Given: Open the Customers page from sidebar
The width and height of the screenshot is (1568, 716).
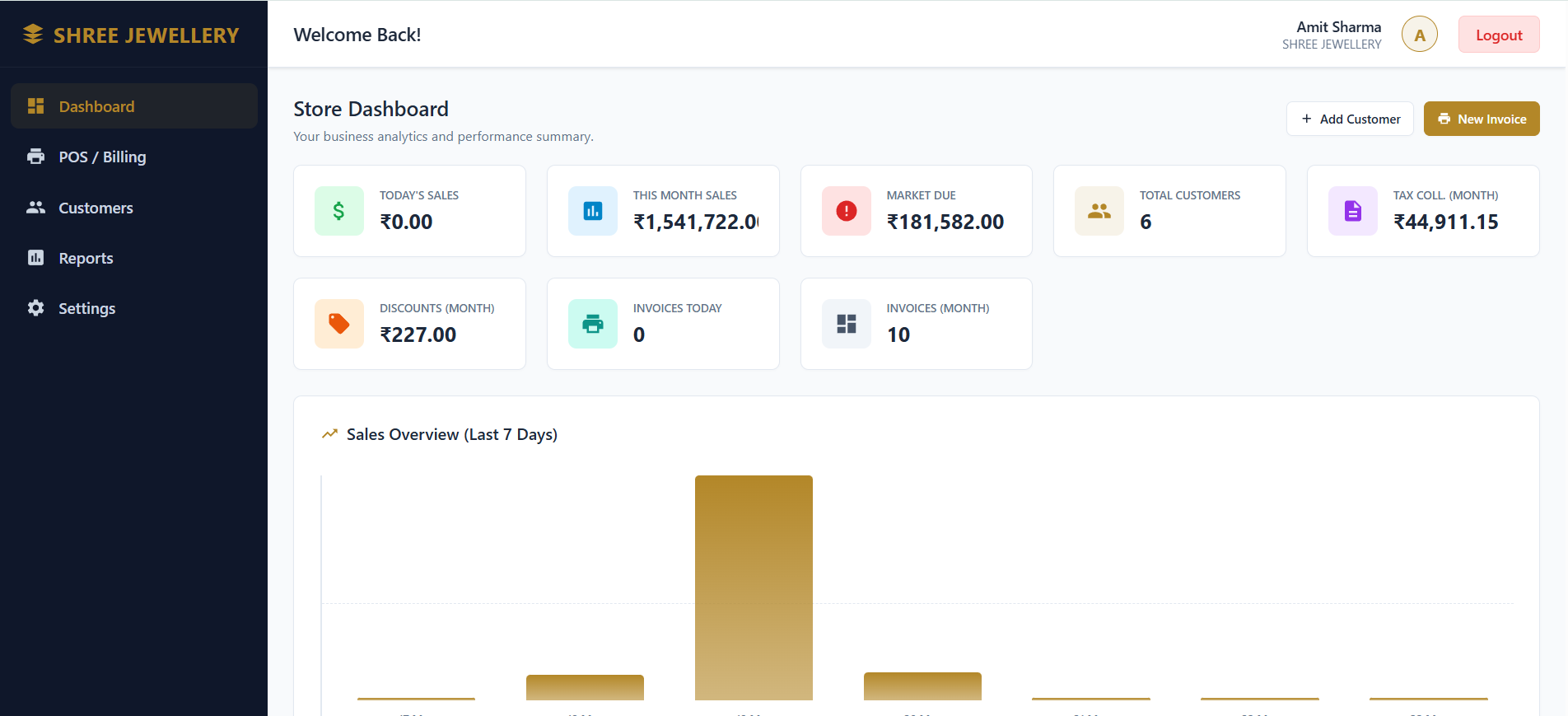Looking at the screenshot, I should coord(134,208).
